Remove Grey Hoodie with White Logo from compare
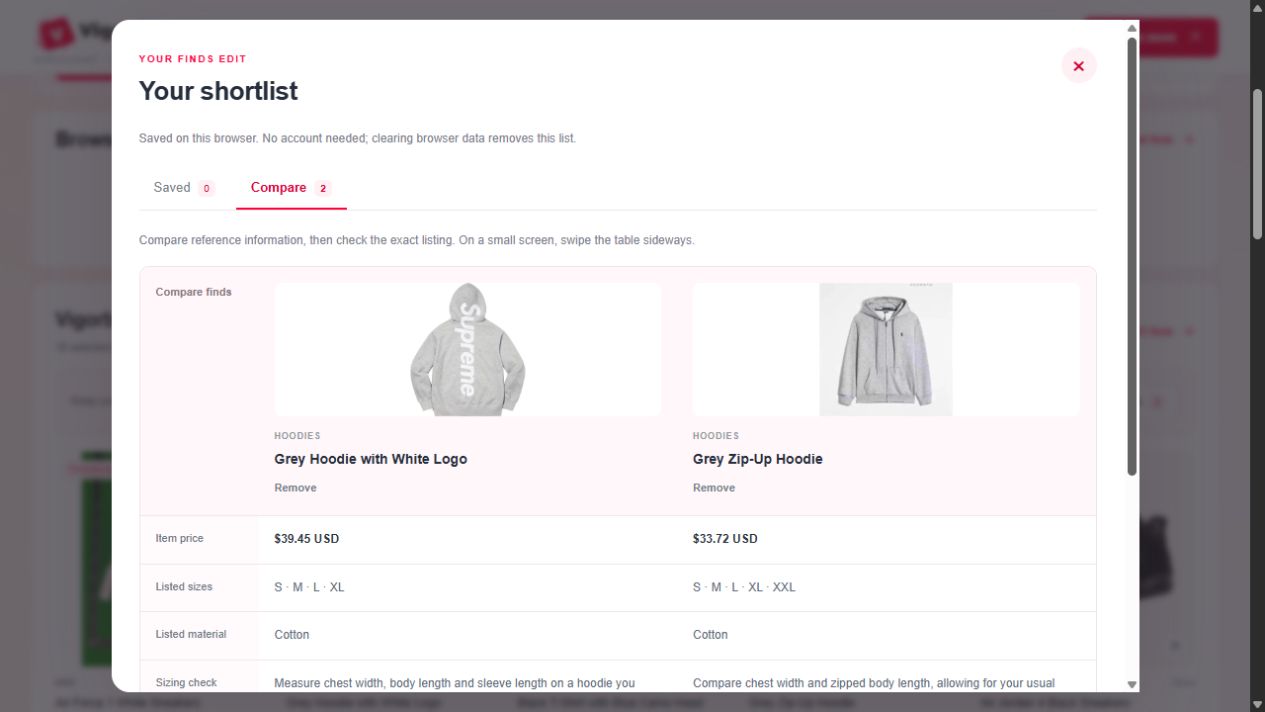Image resolution: width=1265 pixels, height=712 pixels. coord(295,488)
